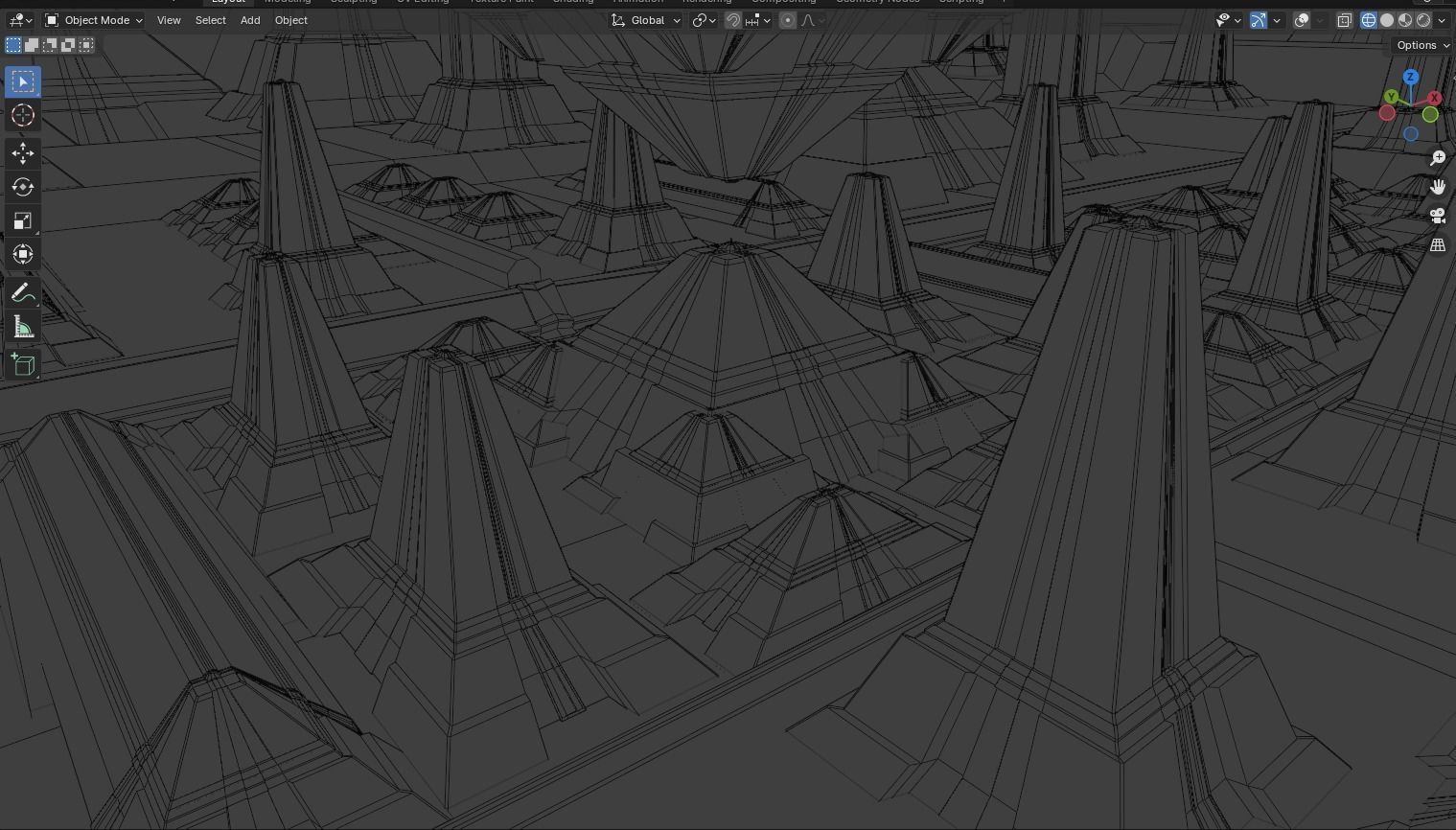The height and width of the screenshot is (830, 1456).
Task: Open the Object menu
Action: 291,20
